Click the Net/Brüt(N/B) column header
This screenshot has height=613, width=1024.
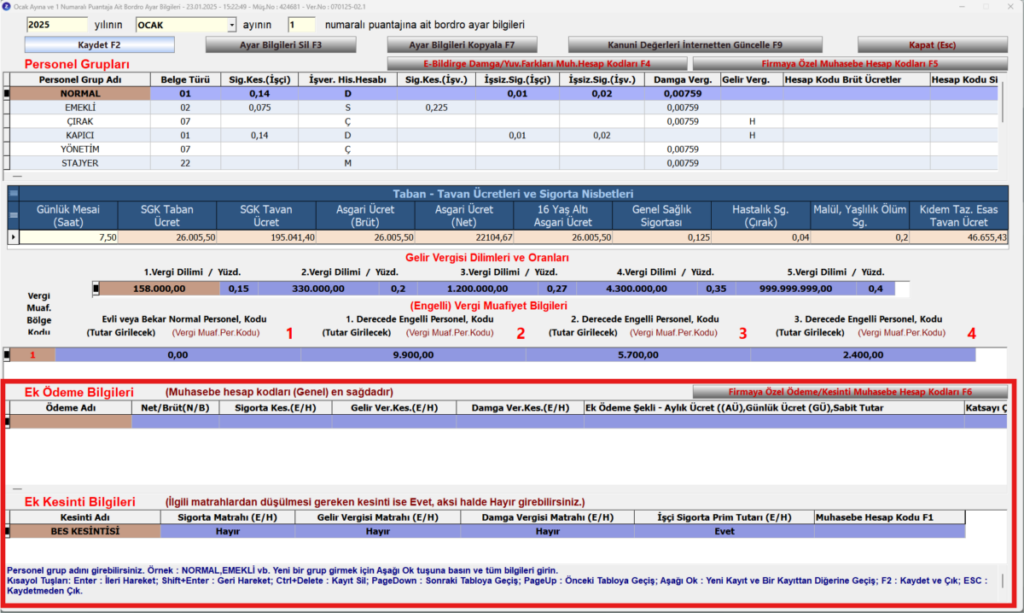tap(175, 408)
